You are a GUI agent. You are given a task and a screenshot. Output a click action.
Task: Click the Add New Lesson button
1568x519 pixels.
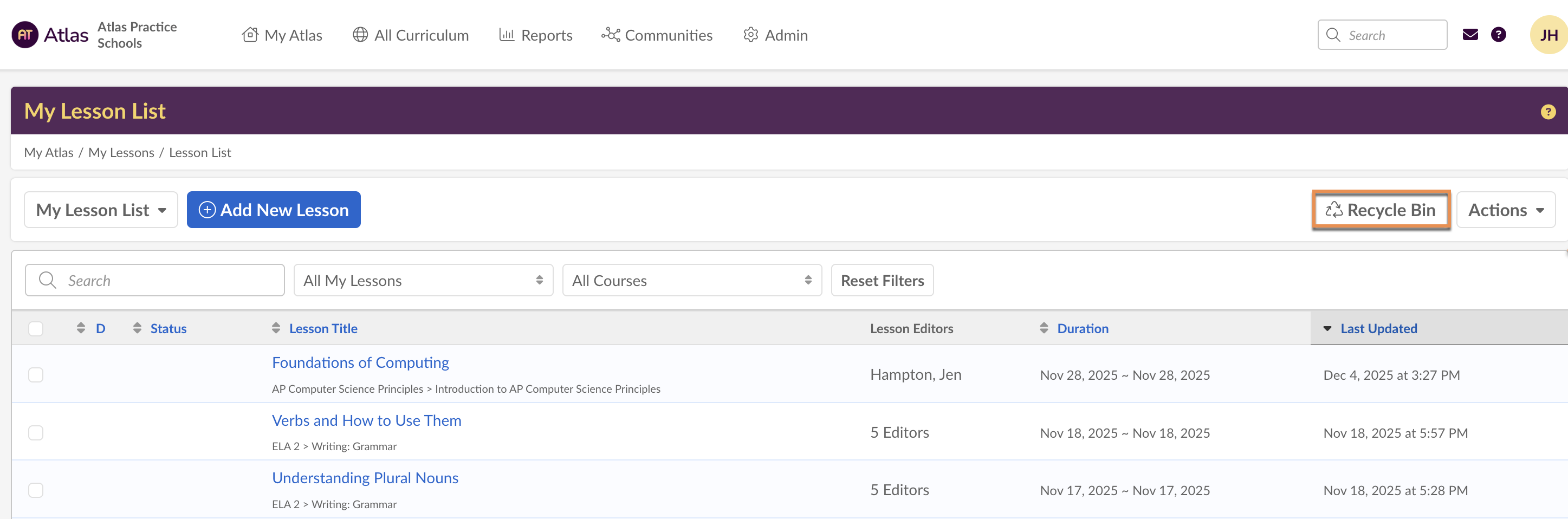[x=273, y=210]
